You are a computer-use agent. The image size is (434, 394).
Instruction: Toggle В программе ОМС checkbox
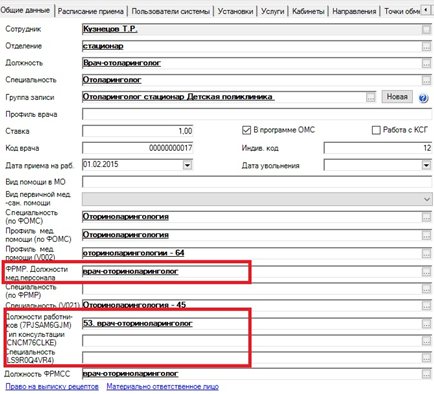click(246, 130)
